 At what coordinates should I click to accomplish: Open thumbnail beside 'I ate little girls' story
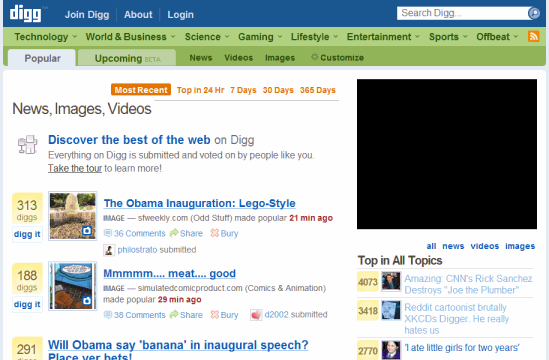(x=391, y=350)
